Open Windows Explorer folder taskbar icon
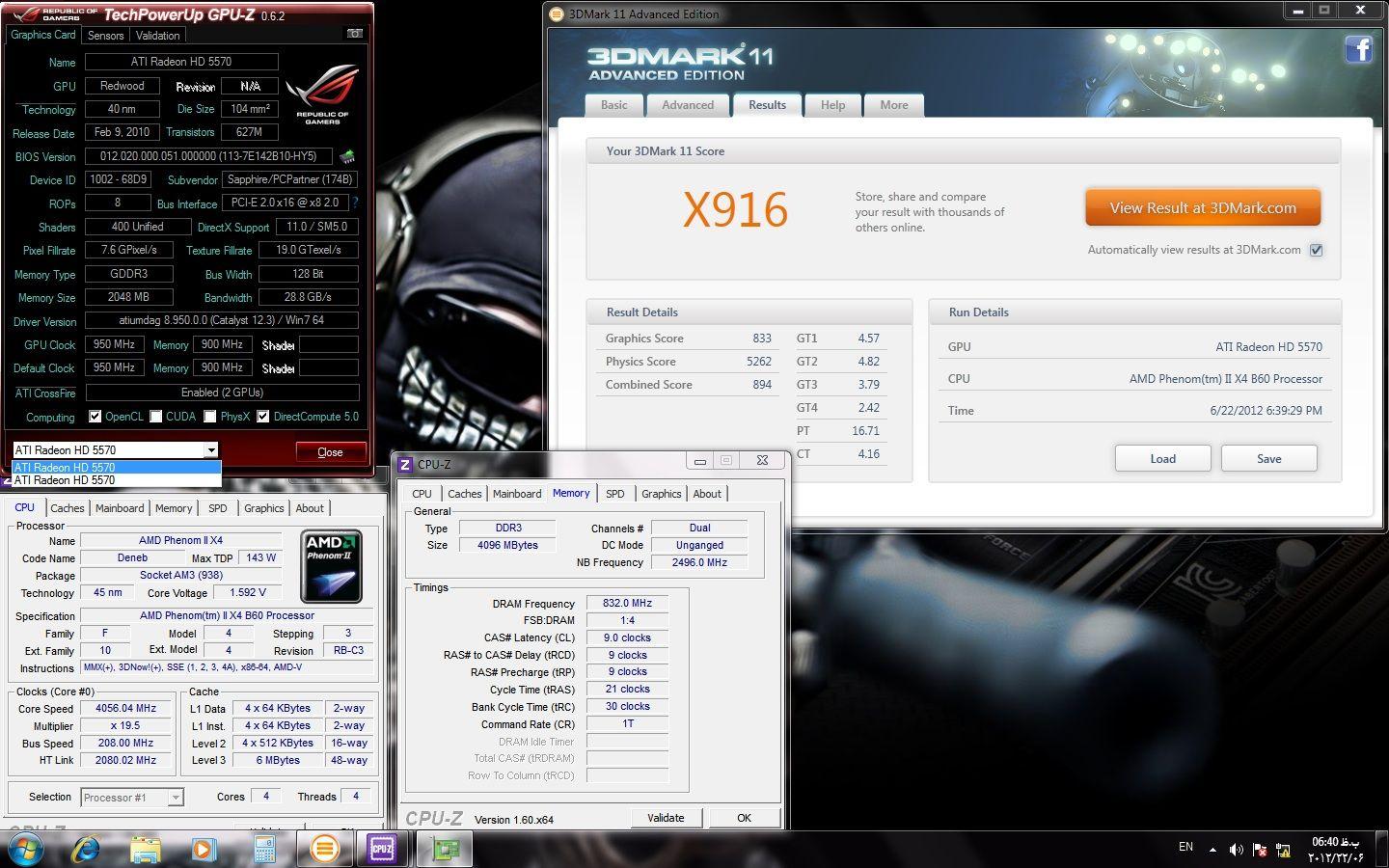 coord(146,850)
